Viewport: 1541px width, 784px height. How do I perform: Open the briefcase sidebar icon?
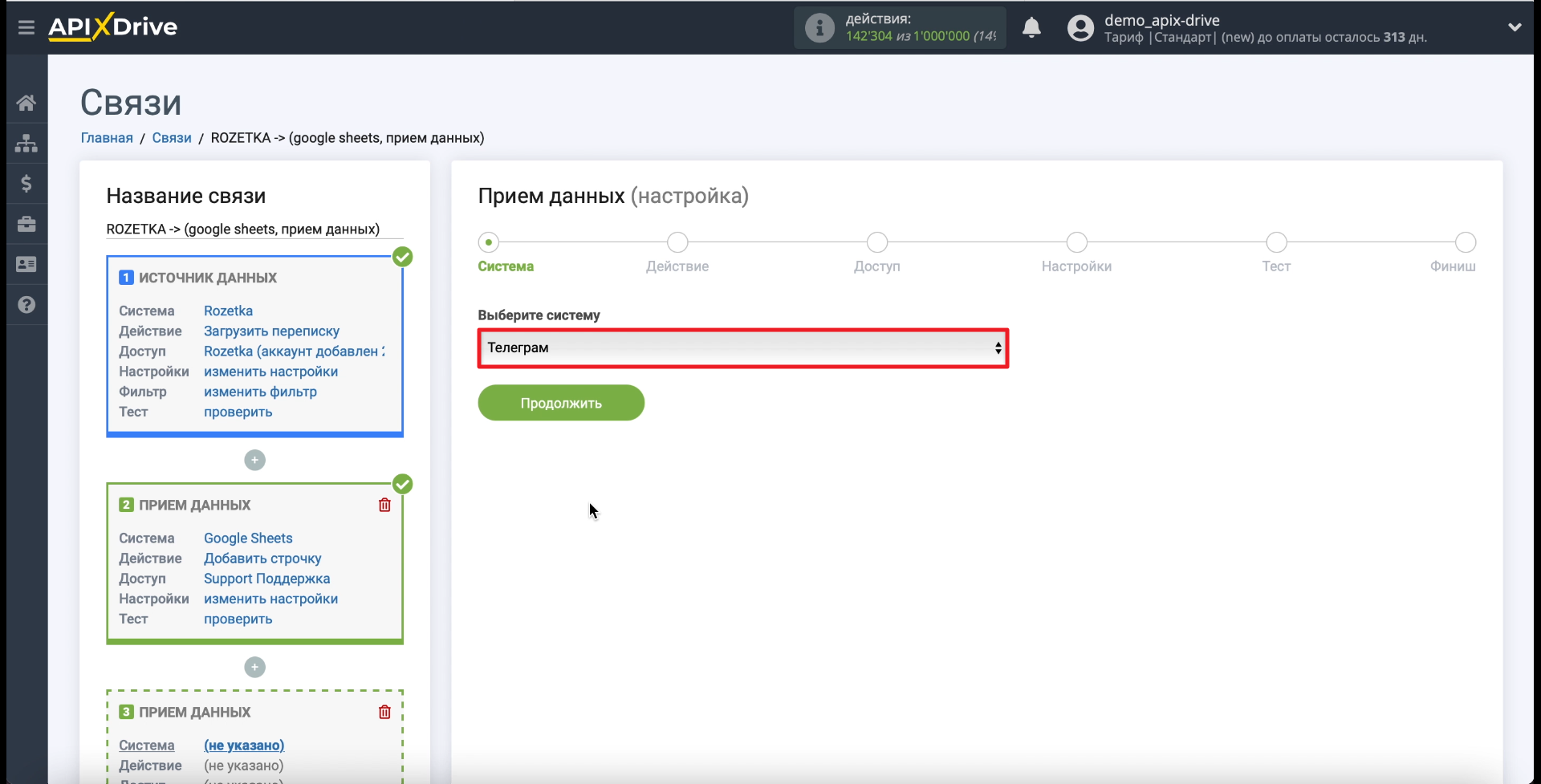(x=26, y=224)
